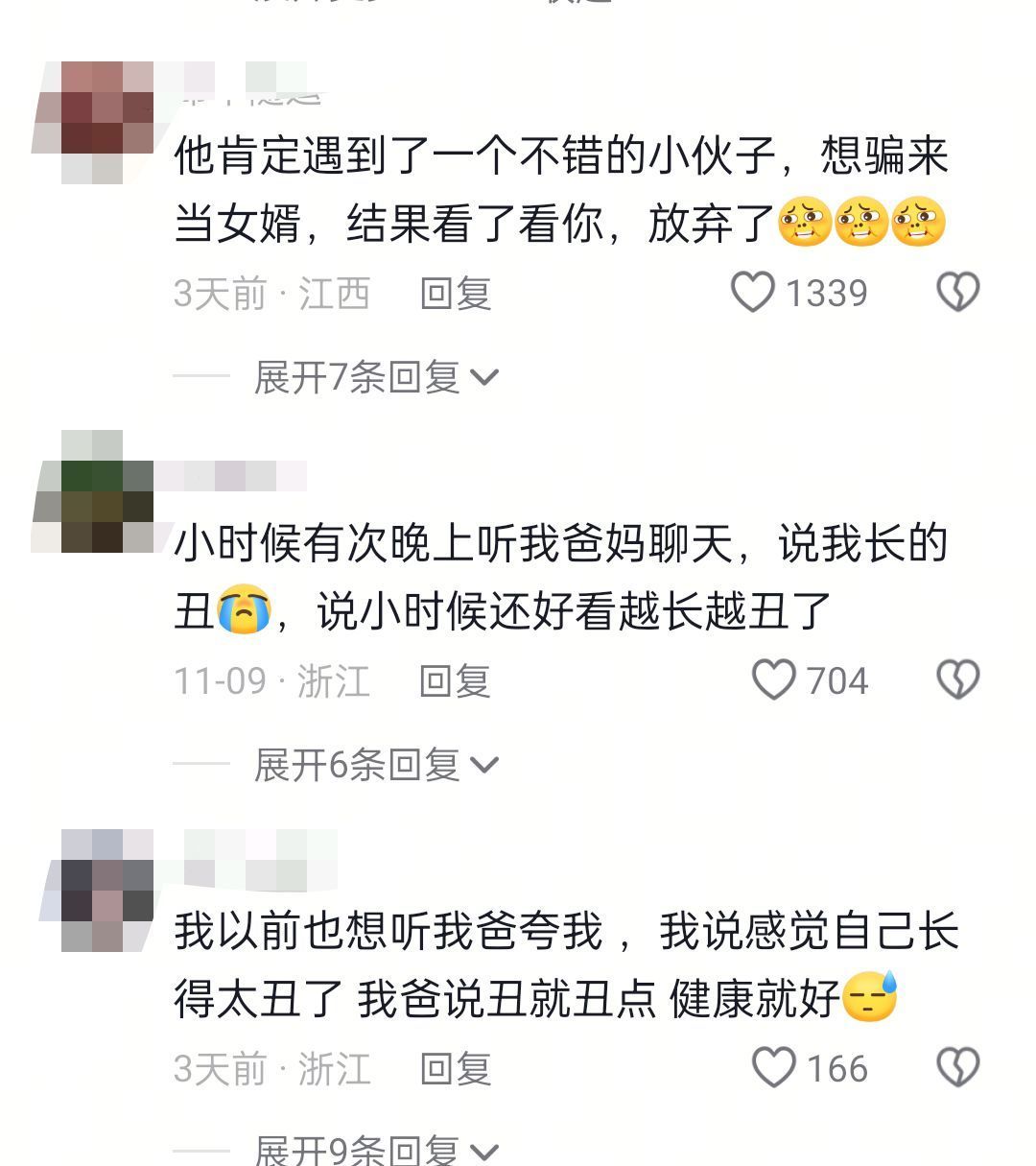Expand 展开9条回复 replies

pyautogui.click(x=376, y=1150)
